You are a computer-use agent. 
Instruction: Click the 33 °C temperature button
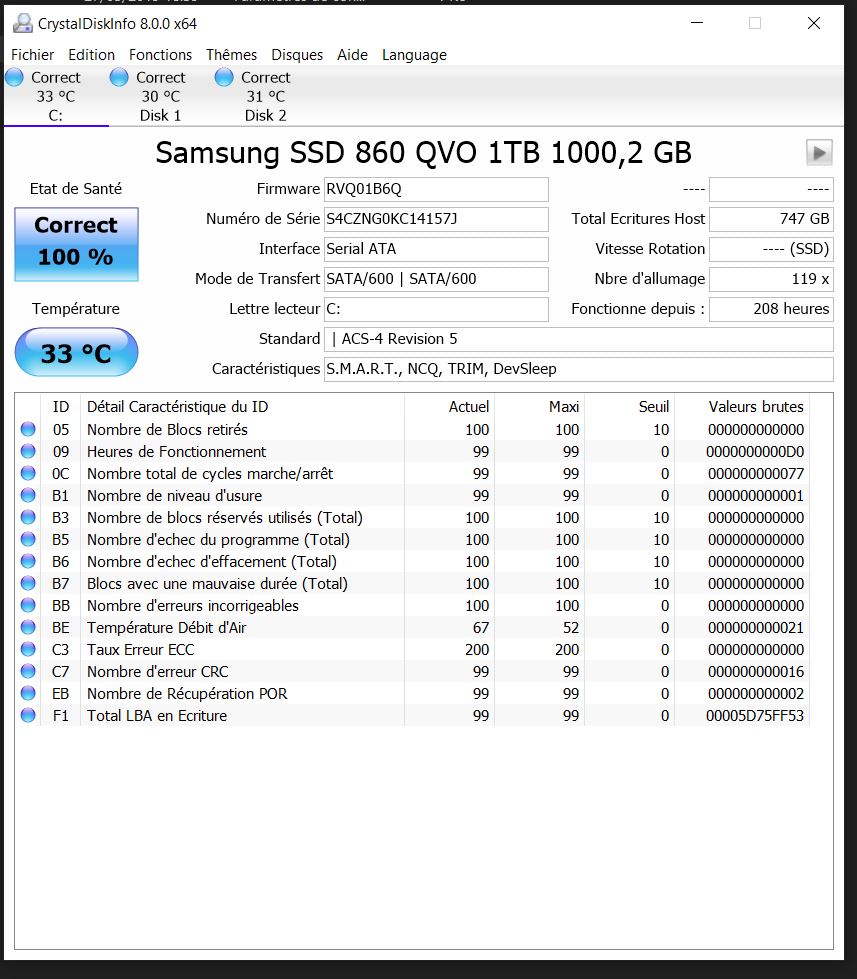(x=76, y=352)
